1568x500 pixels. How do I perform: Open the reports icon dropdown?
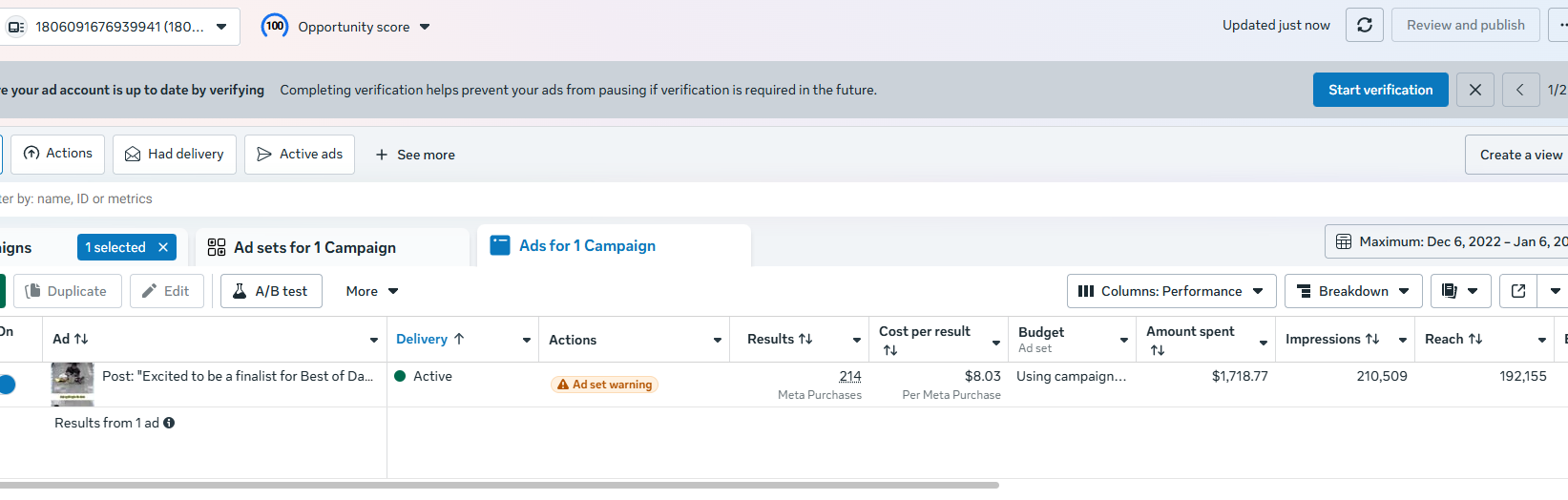[1460, 291]
